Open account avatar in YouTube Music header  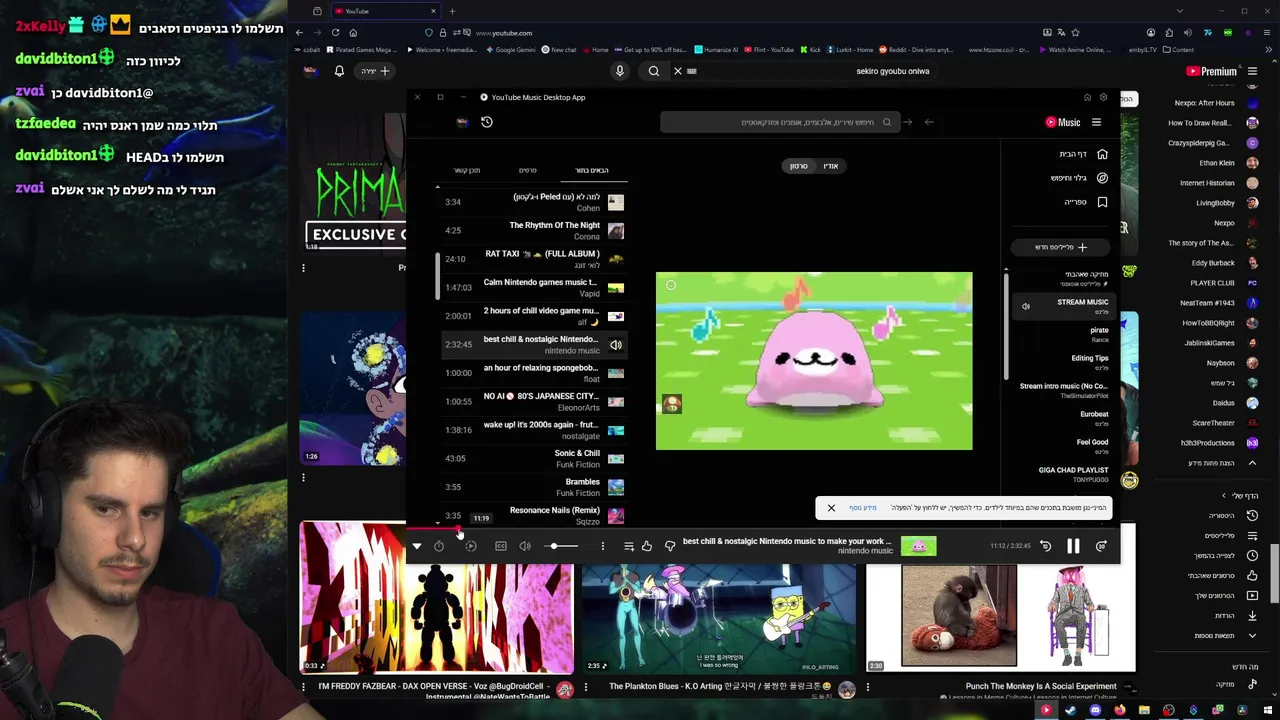coord(462,122)
